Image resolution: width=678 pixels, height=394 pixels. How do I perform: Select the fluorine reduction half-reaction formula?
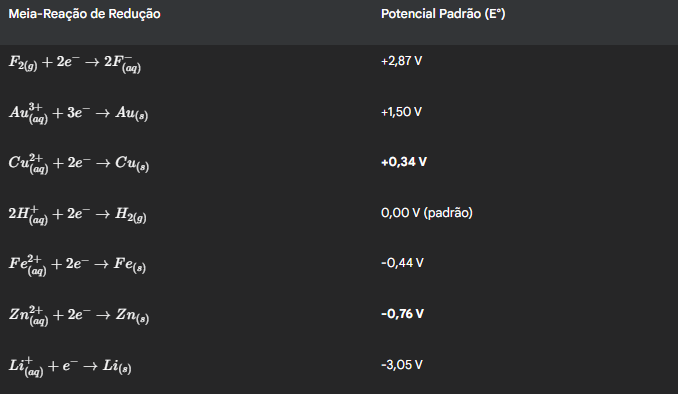(75, 63)
